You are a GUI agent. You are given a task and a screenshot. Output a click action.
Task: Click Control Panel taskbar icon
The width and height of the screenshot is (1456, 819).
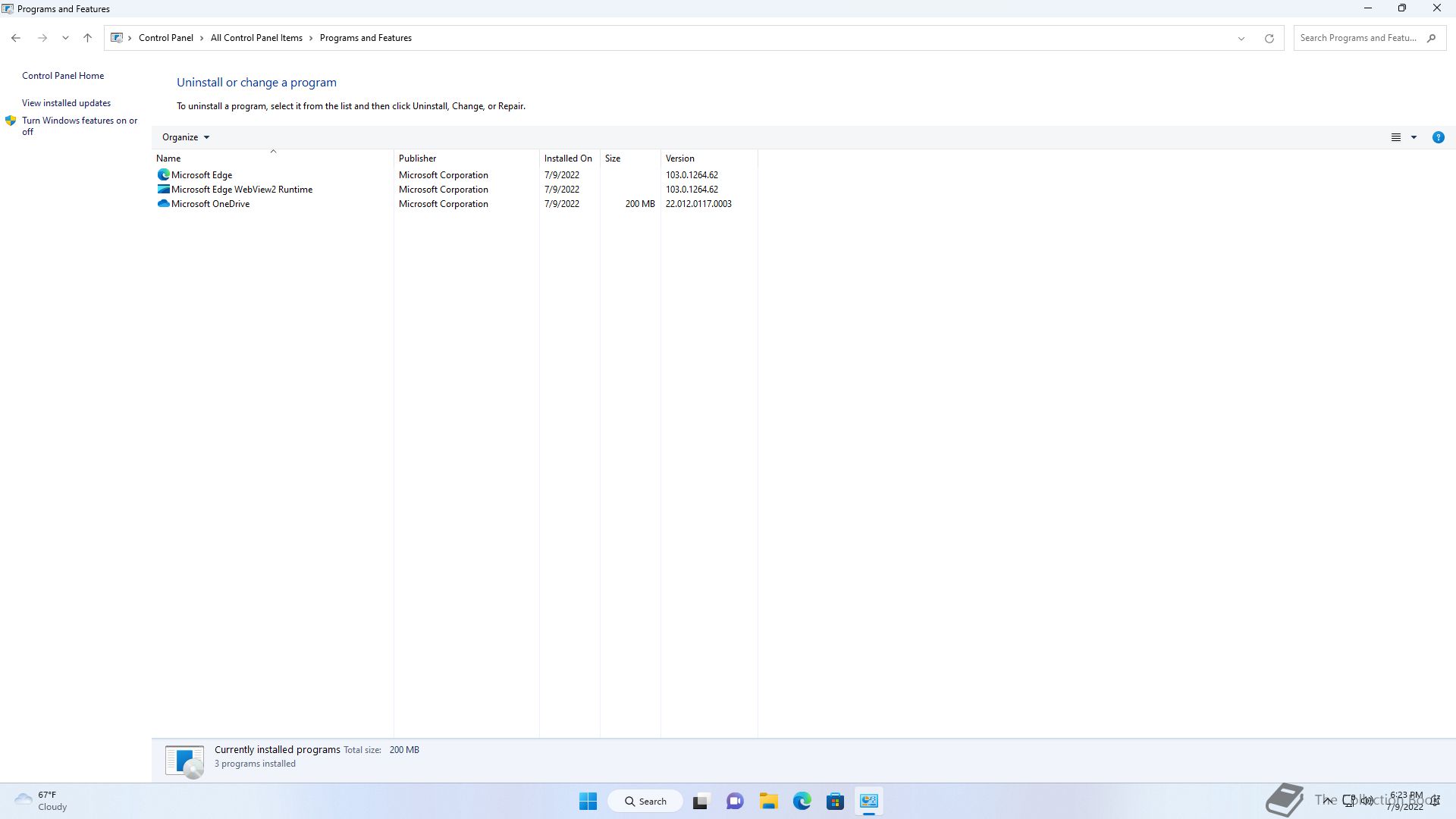(869, 802)
